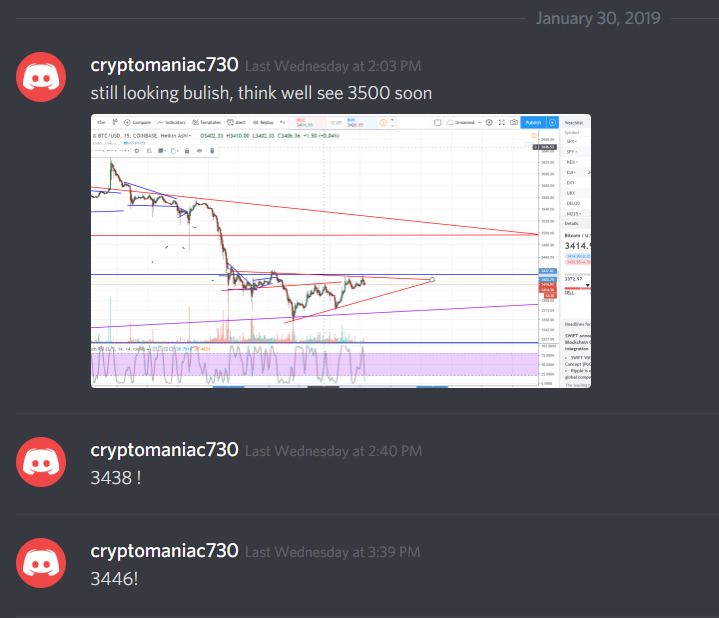Click the fullscreen arrows icon
This screenshot has height=618, width=719.
pyautogui.click(x=502, y=122)
